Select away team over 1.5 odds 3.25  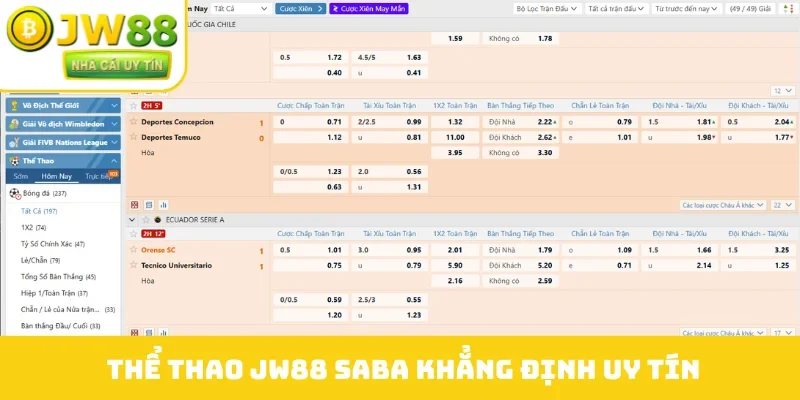(x=758, y=250)
